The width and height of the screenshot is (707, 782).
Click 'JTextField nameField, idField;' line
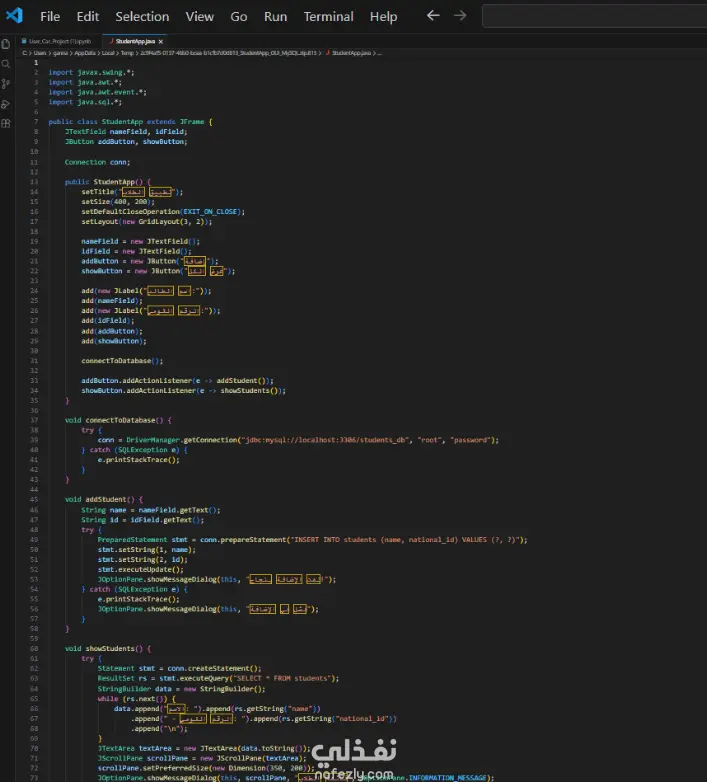coord(126,132)
